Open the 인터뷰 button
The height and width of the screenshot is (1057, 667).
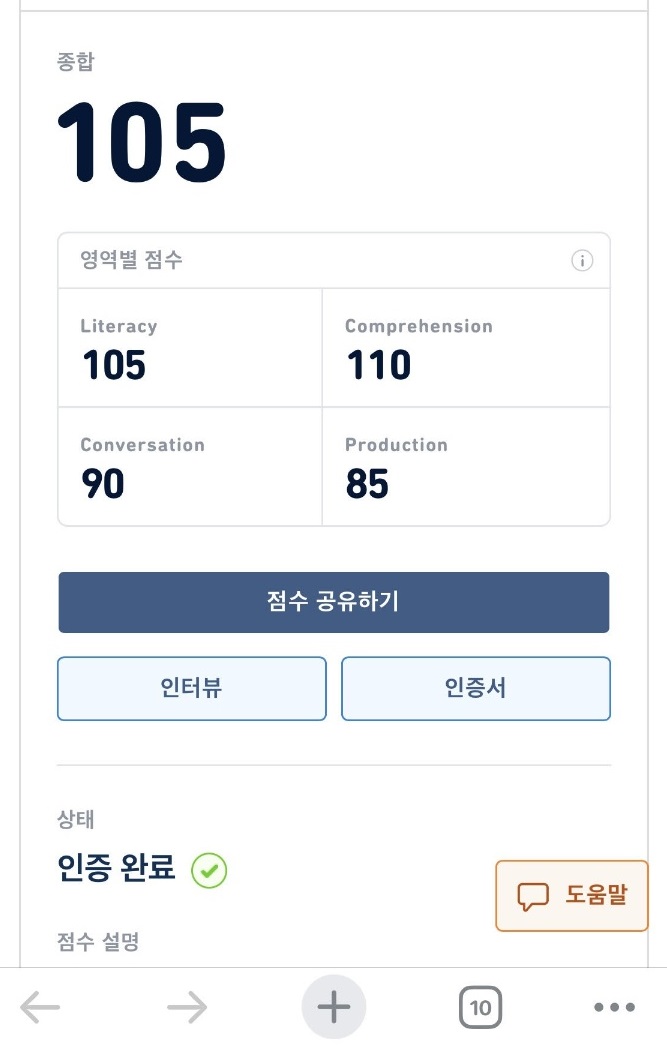pos(192,688)
